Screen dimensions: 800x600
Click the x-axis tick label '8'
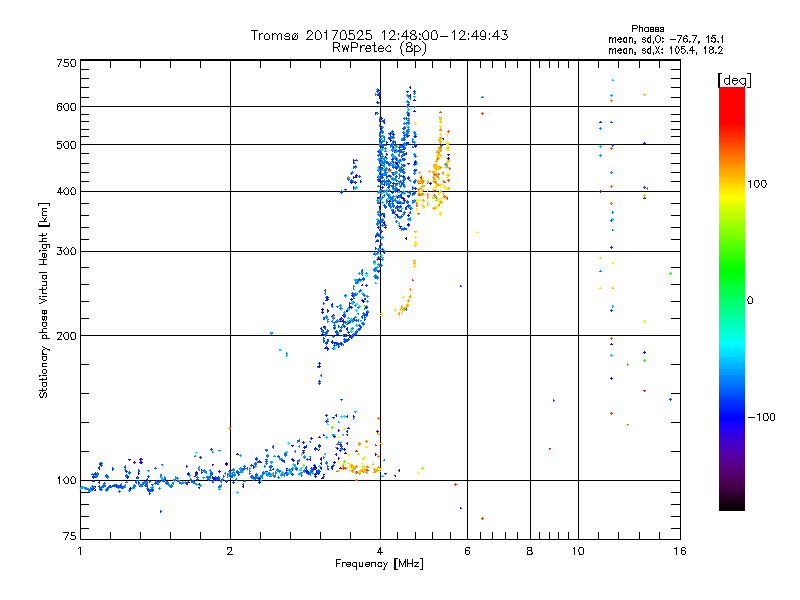(x=530, y=551)
